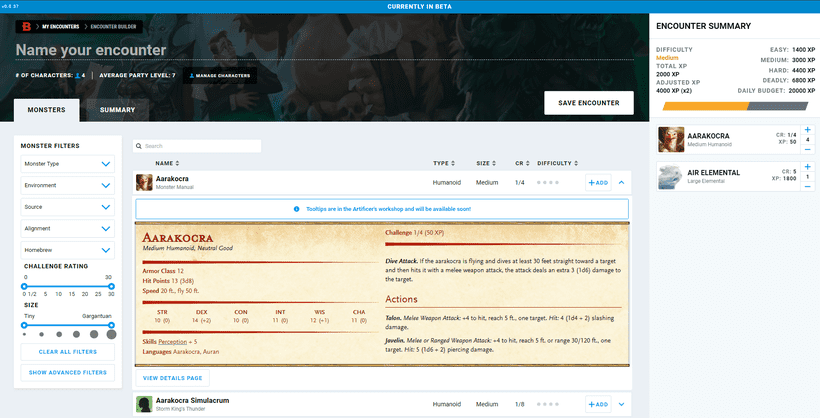Open the Alignment filter dropdown

coord(67,229)
